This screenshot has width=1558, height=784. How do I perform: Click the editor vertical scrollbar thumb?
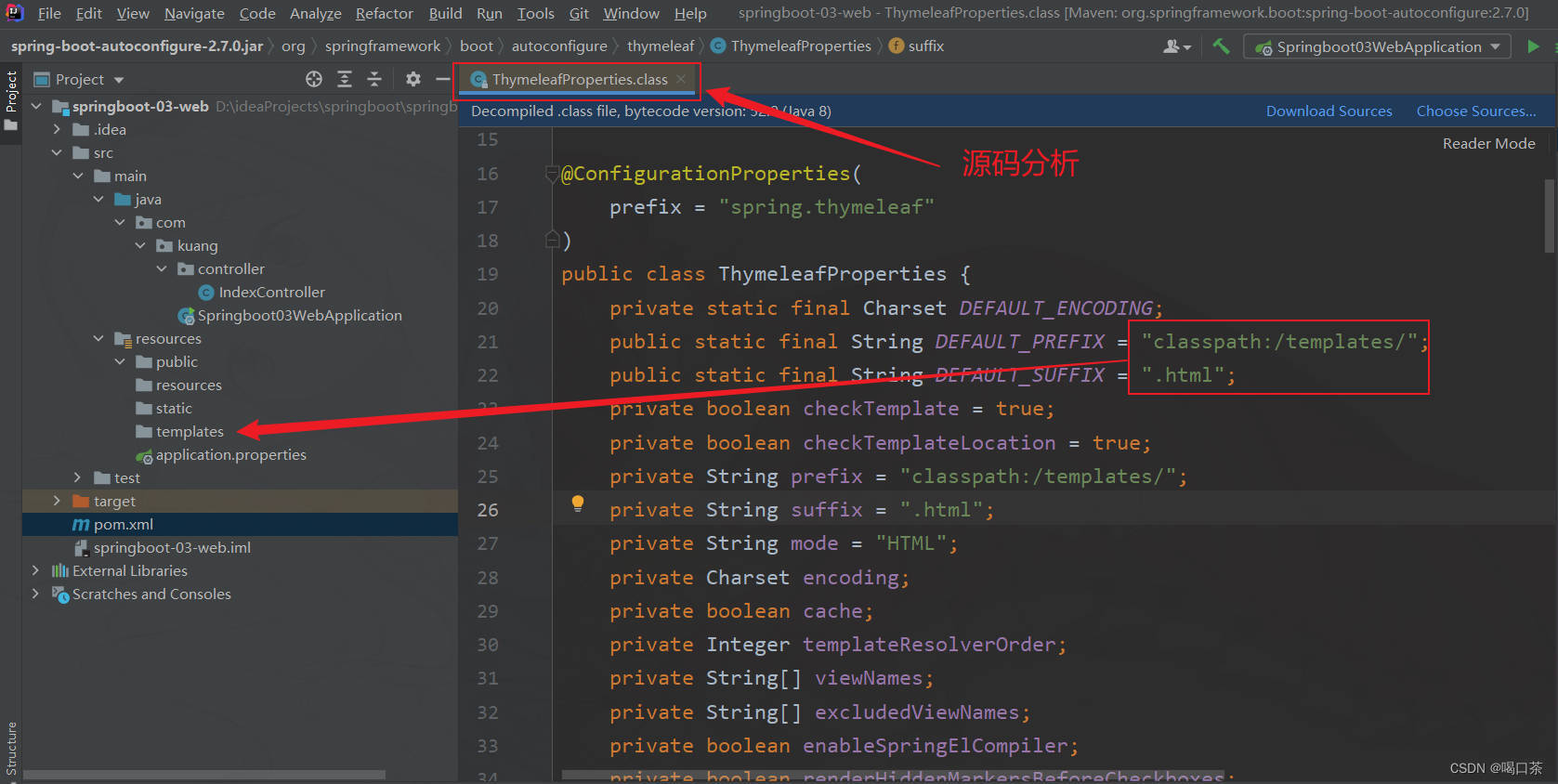1549,216
